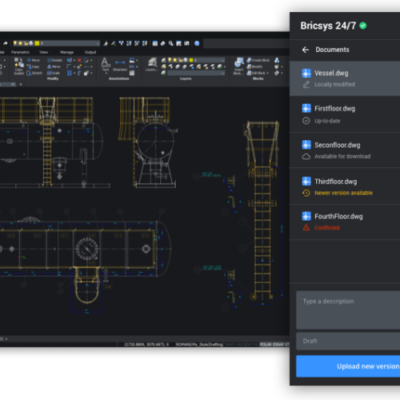400x400 pixels.
Task: Click the up-to-date check icon under Firstfloor.dwg
Action: tap(306, 121)
